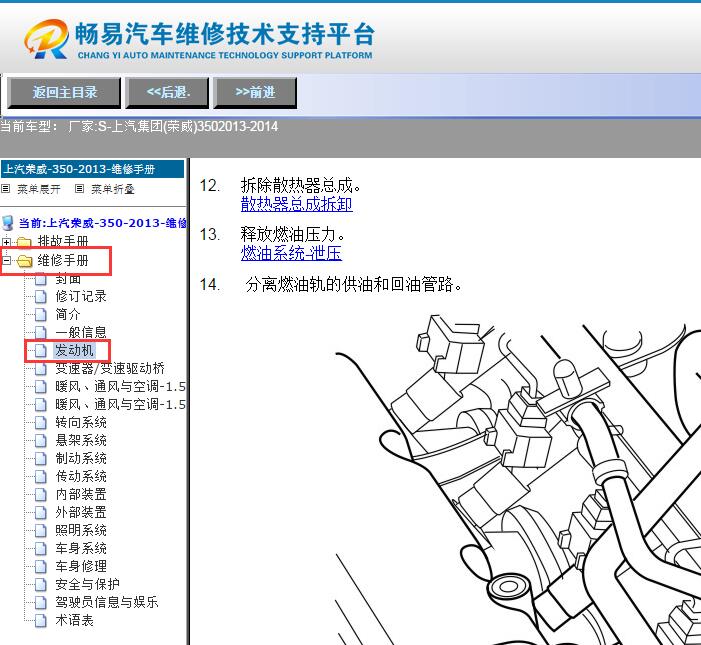Click the document icon next to 悬架系统
The image size is (701, 645).
(x=41, y=441)
